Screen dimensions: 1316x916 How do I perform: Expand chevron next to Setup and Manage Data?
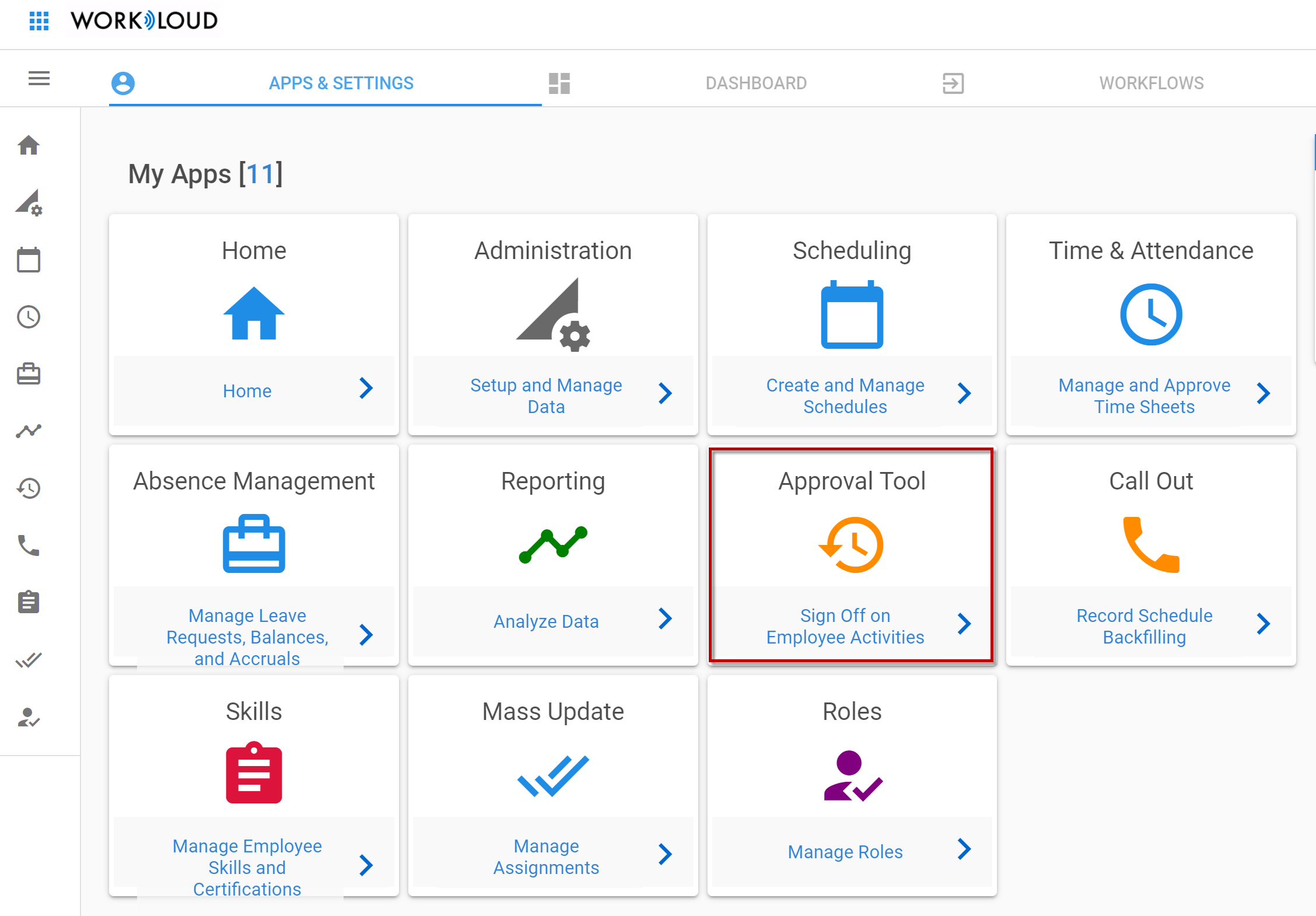[x=665, y=394]
